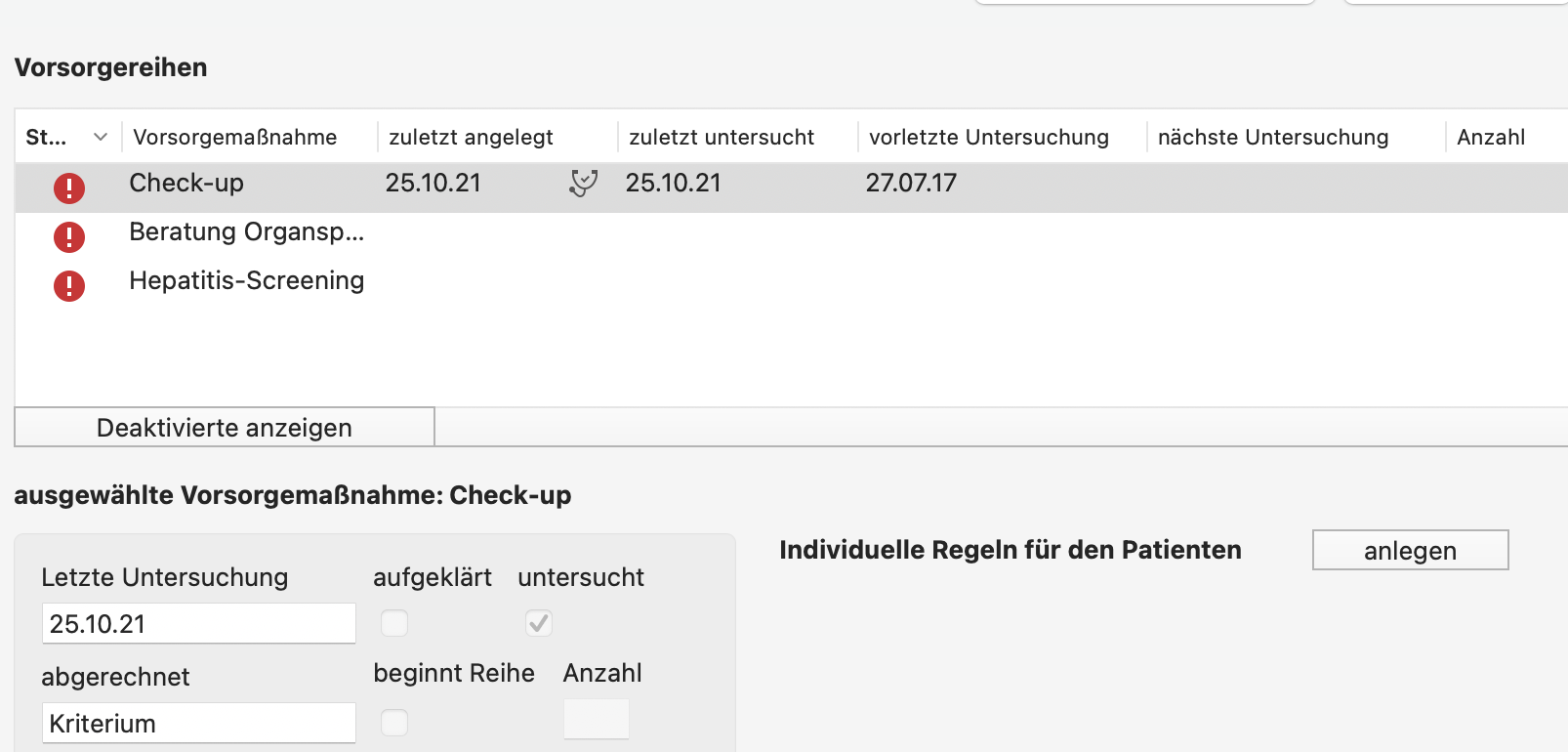Image resolution: width=1568 pixels, height=752 pixels.
Task: Toggle the untersucht checkbox
Action: point(539,623)
